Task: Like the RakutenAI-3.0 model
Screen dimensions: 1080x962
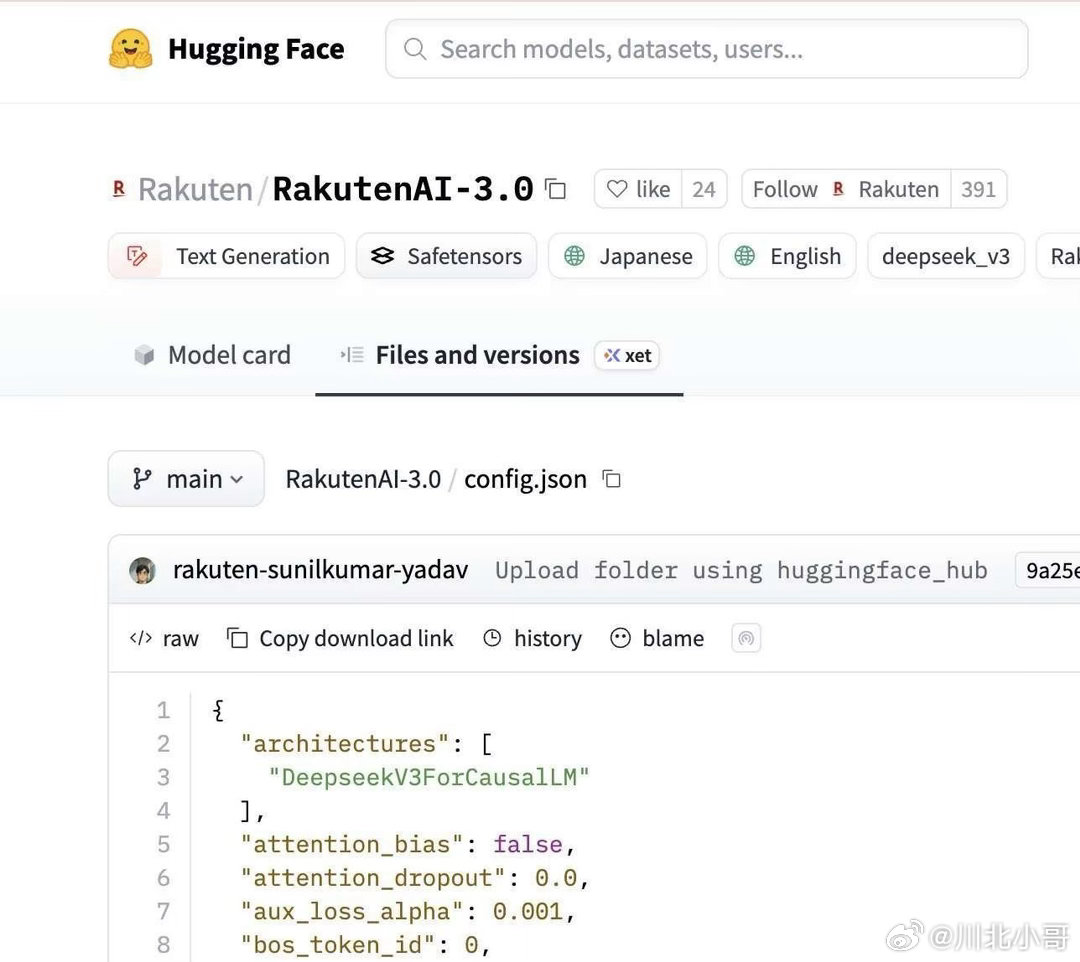Action: (x=639, y=189)
